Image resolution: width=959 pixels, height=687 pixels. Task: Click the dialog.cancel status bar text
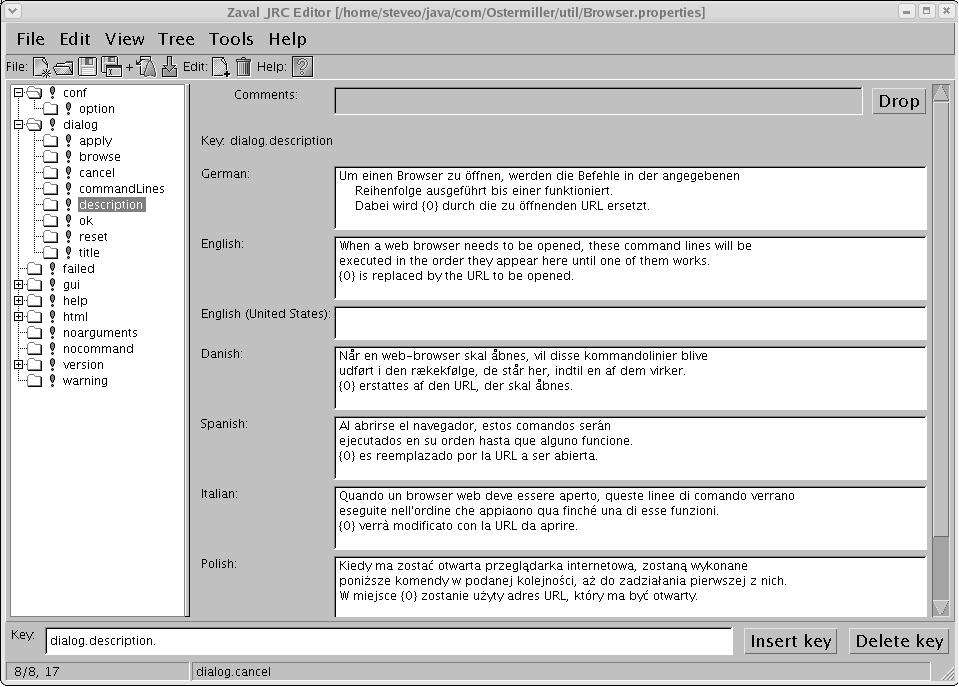click(233, 672)
